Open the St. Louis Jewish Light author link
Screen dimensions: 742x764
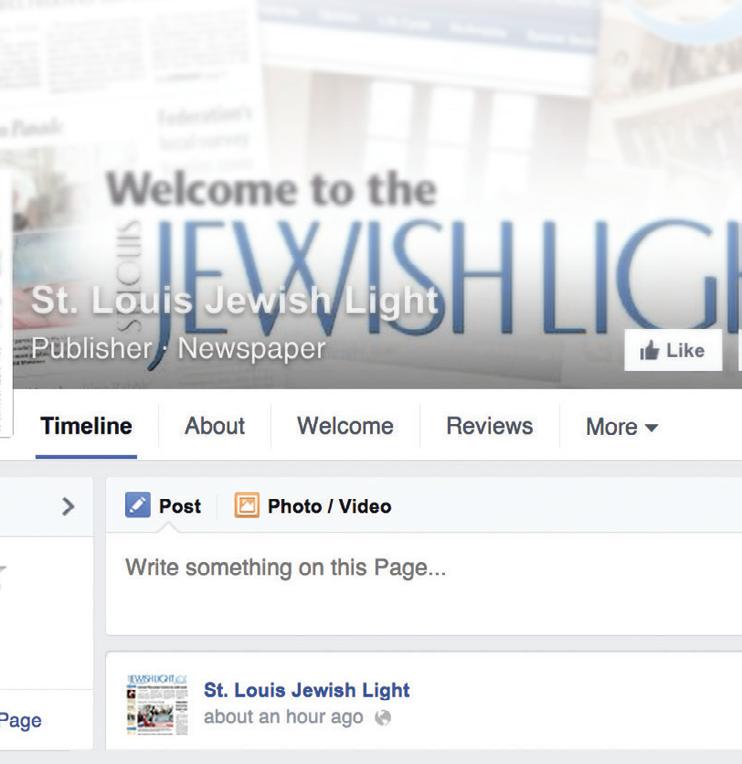[306, 690]
